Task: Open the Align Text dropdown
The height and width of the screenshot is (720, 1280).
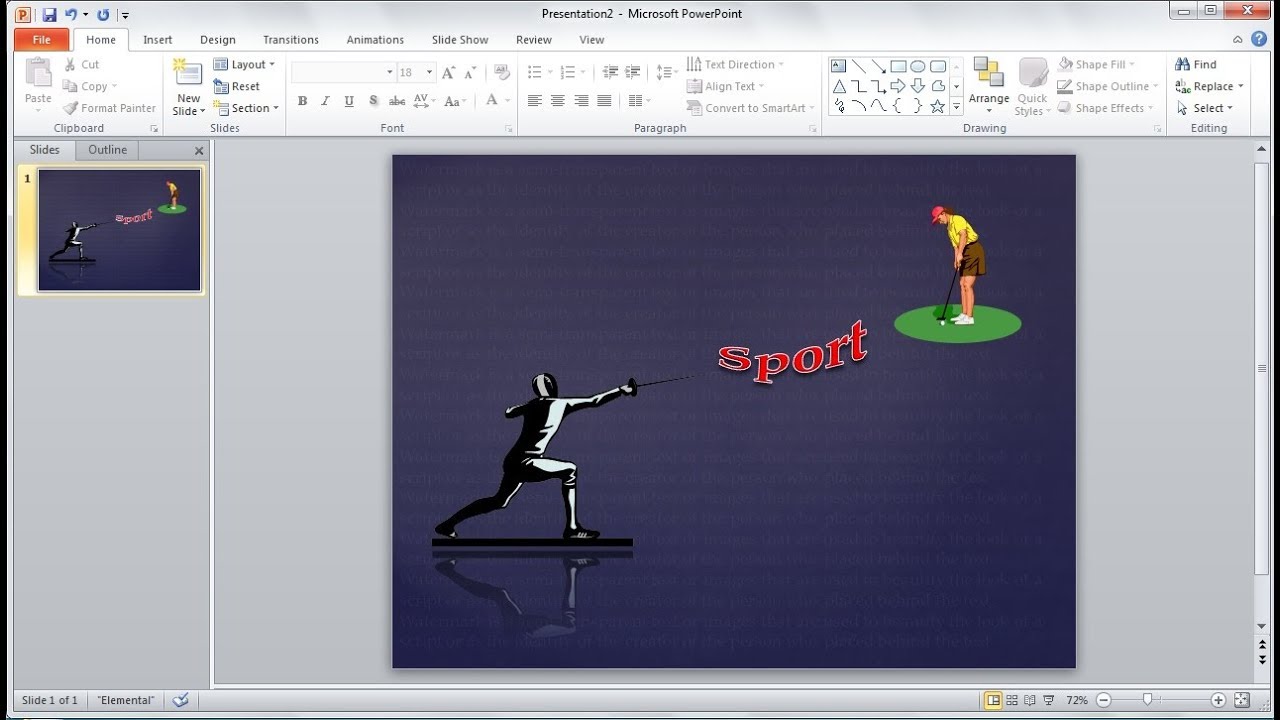Action: pyautogui.click(x=726, y=86)
